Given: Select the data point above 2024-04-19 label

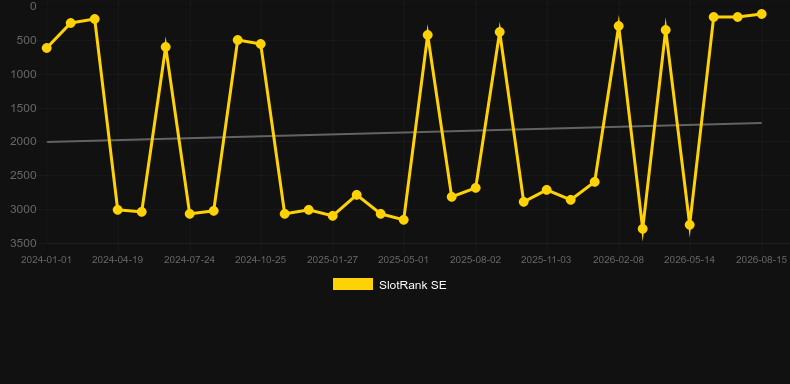Looking at the screenshot, I should click(118, 210).
